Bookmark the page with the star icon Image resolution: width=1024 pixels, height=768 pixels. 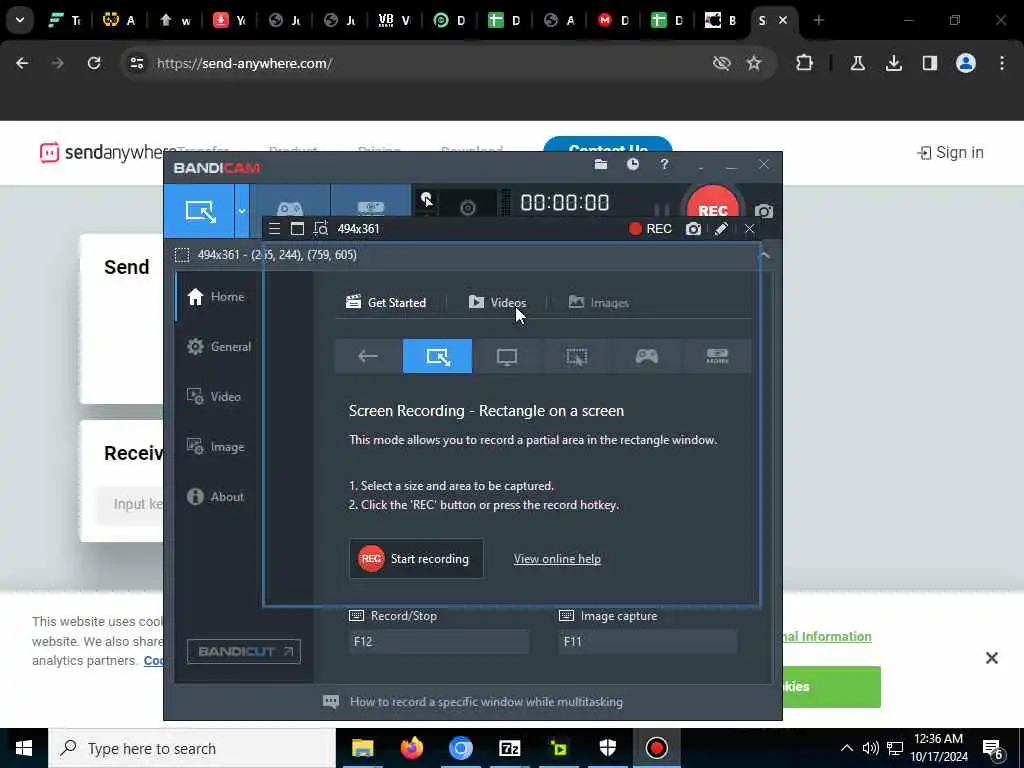(754, 63)
